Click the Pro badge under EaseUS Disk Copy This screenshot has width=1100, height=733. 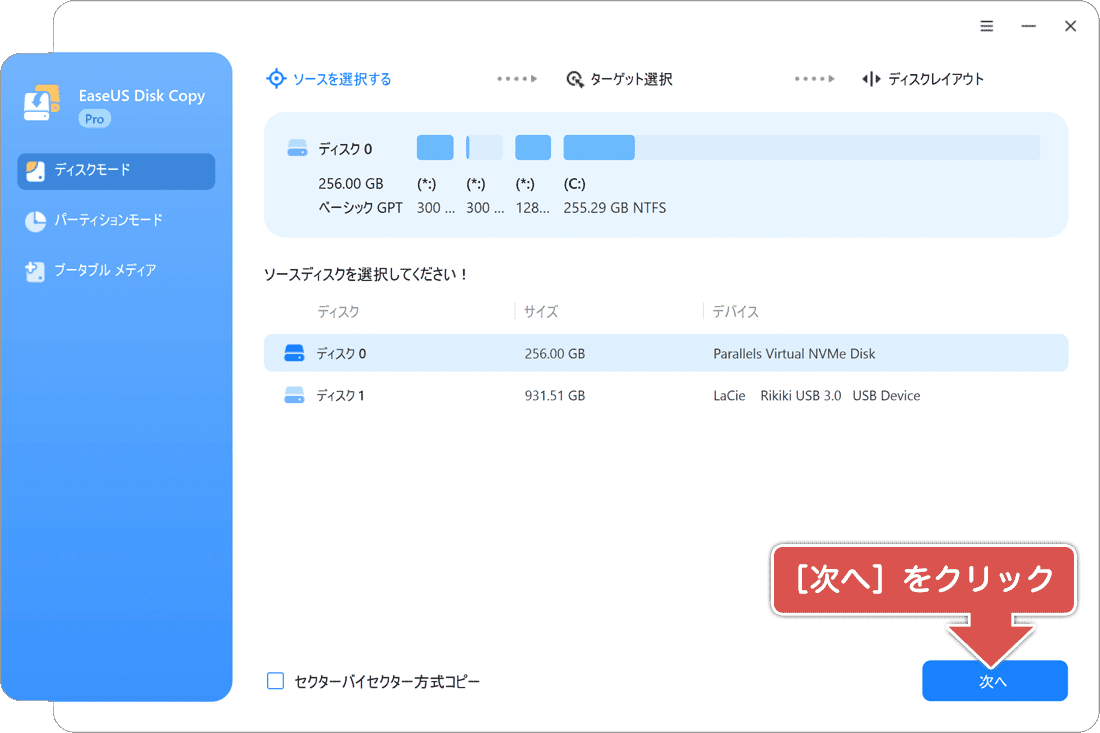(x=94, y=118)
